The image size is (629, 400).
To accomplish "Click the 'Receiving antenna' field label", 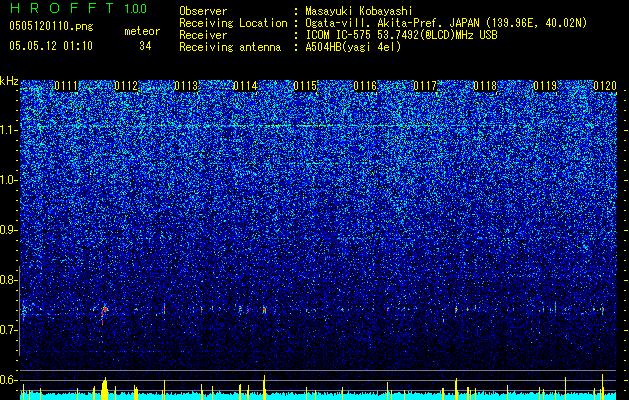I will pyautogui.click(x=230, y=47).
